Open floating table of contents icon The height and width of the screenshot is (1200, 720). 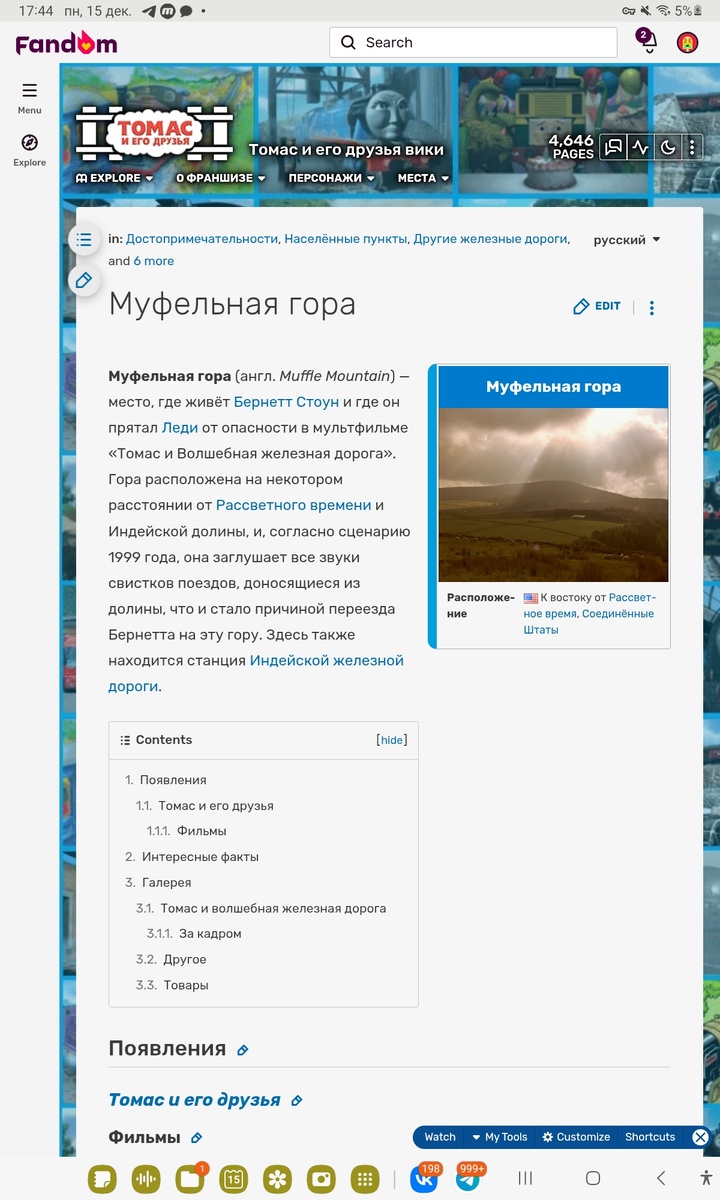tap(84, 240)
